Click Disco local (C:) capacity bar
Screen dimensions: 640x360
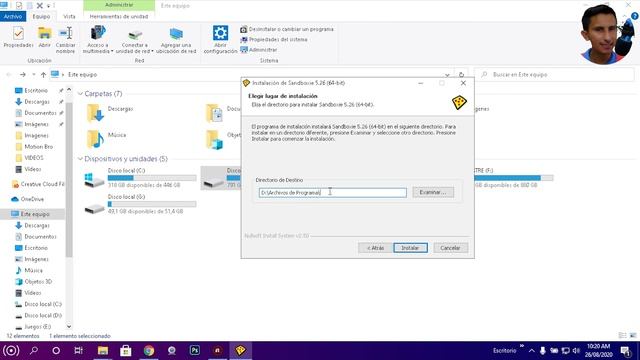click(152, 178)
